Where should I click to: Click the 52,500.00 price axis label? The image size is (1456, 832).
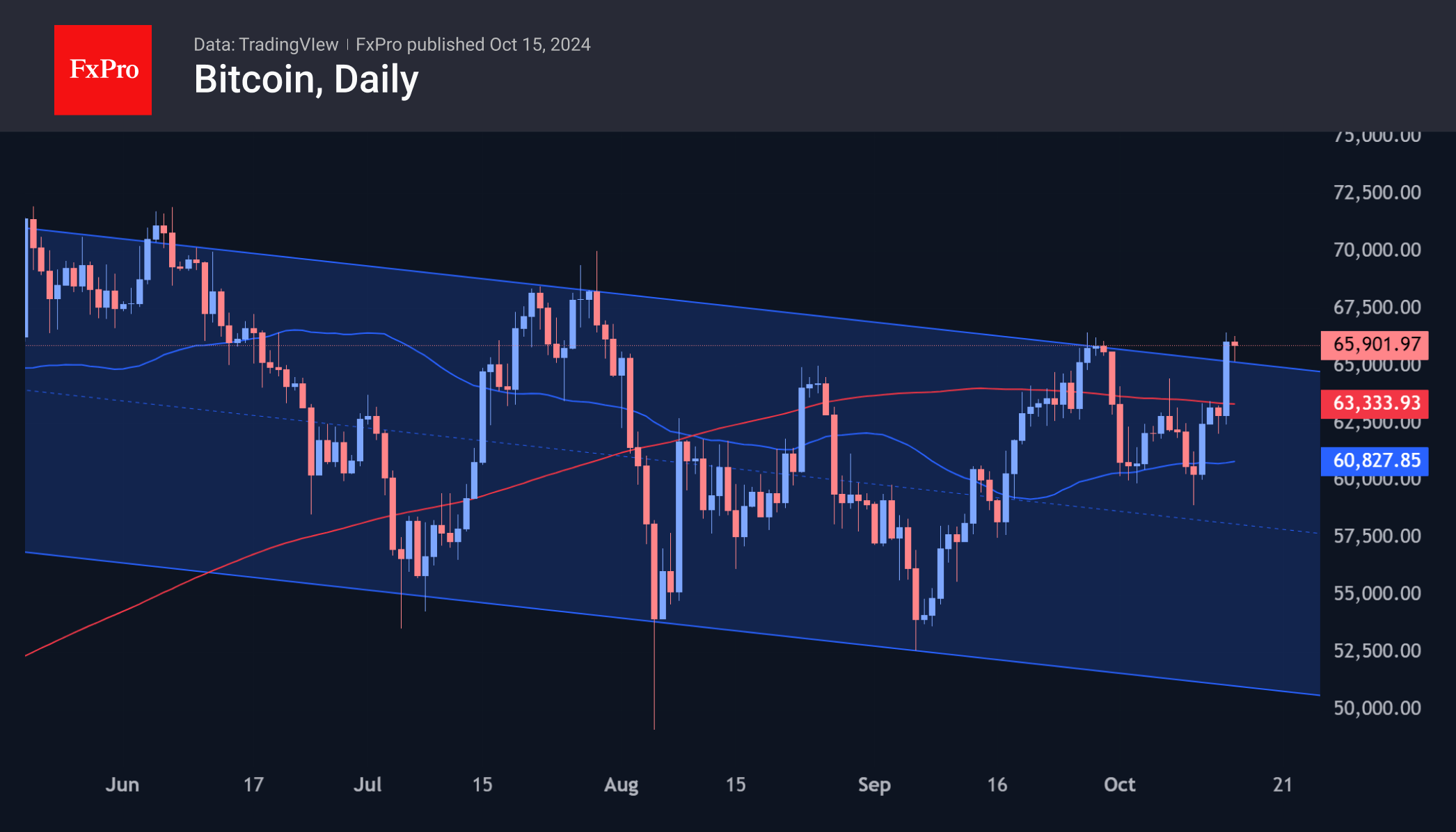(1377, 650)
